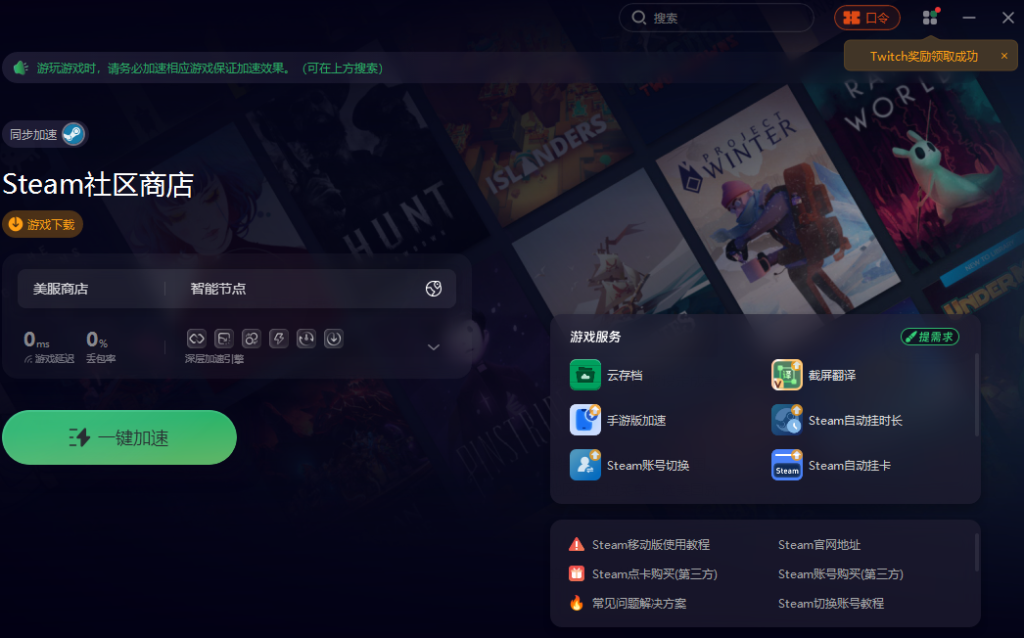Open Steam官网地址 link
The width and height of the screenshot is (1024, 638).
tap(819, 545)
